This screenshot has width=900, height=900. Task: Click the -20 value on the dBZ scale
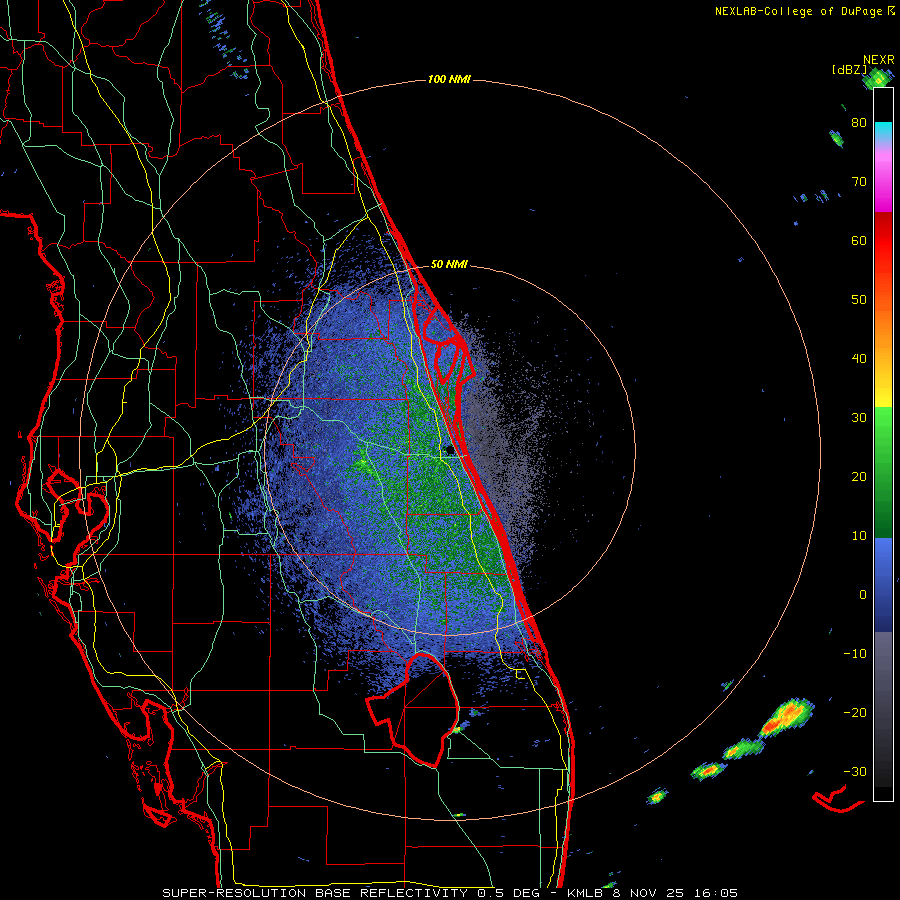coord(855,712)
